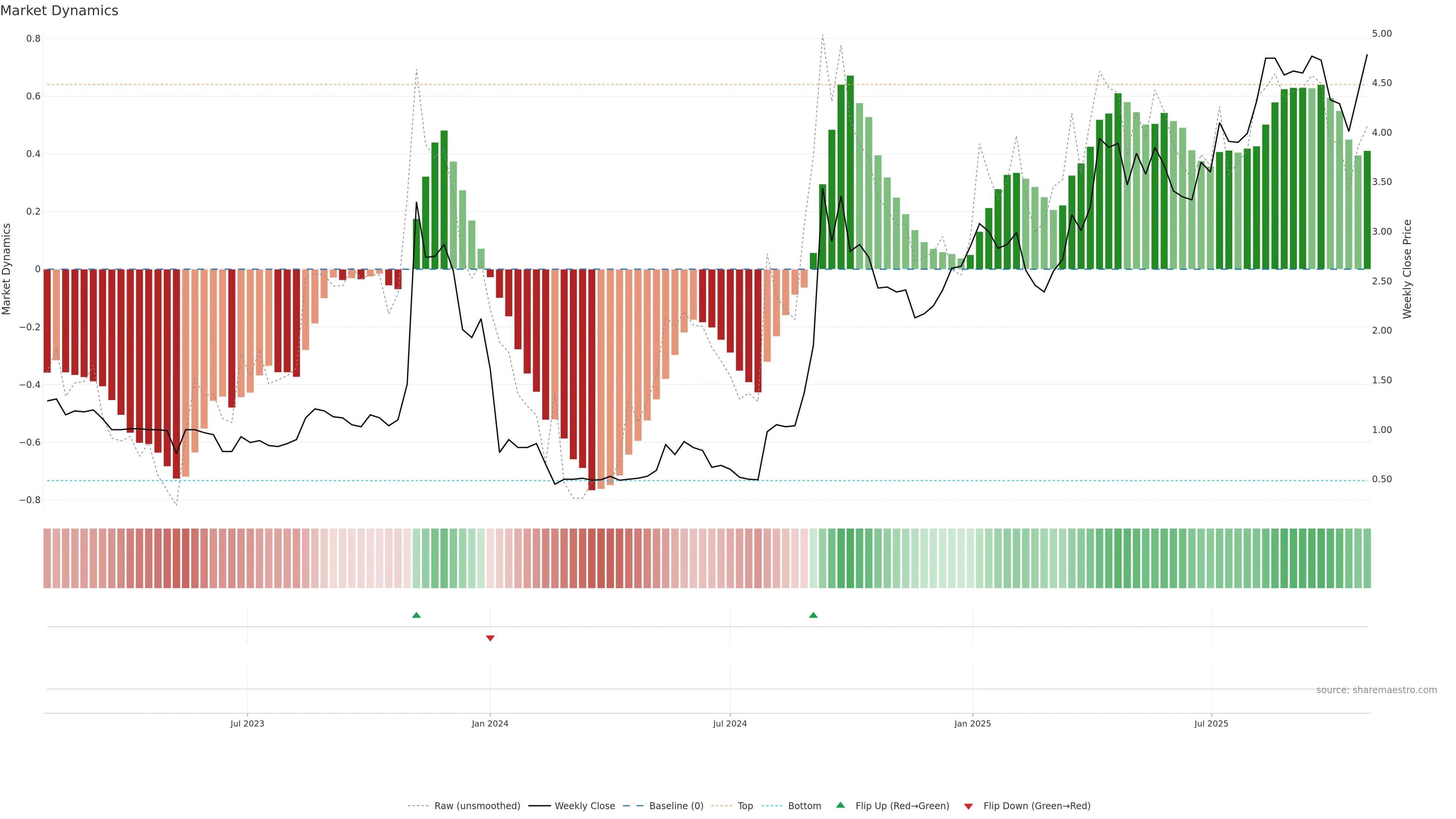Select the Jul 2023 x-axis tick label
1456x819 pixels.
[x=247, y=723]
